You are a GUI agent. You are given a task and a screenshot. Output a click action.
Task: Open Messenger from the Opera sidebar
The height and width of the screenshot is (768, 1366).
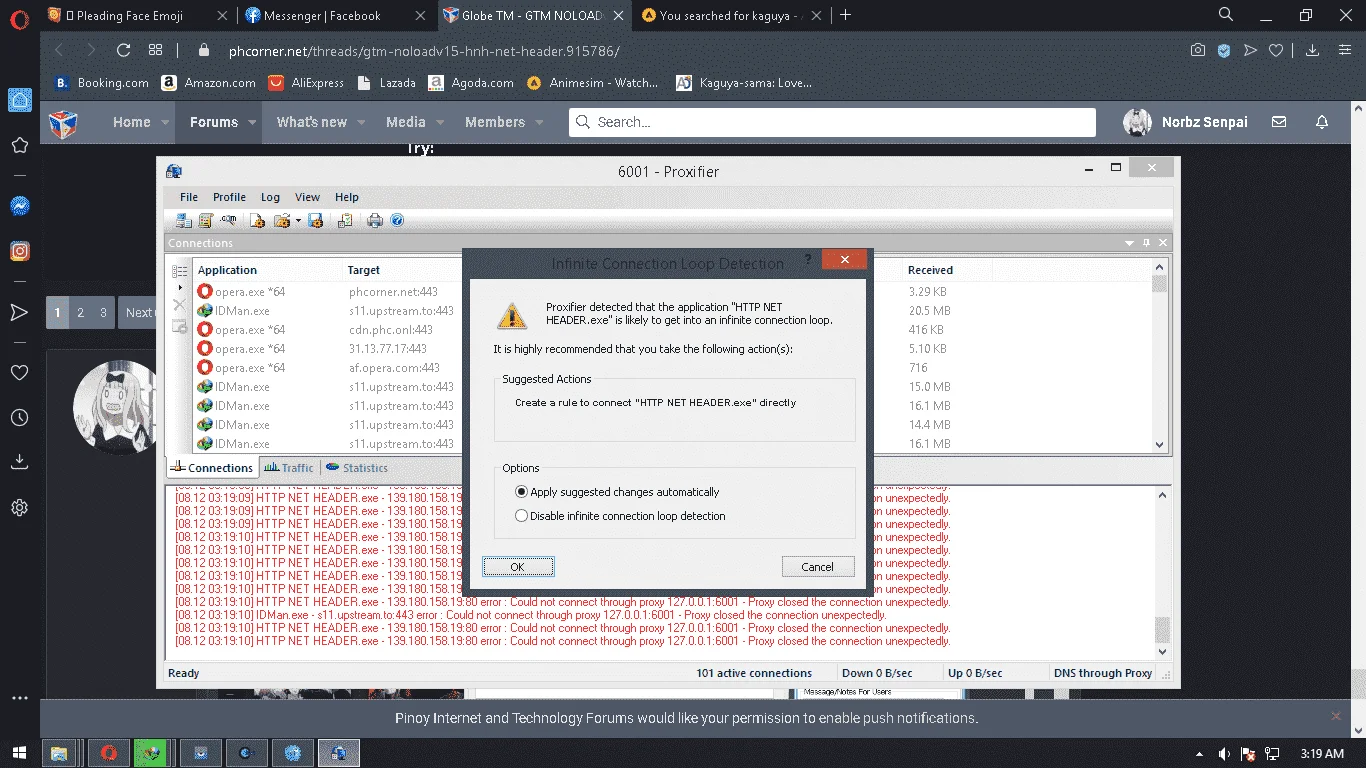19,206
